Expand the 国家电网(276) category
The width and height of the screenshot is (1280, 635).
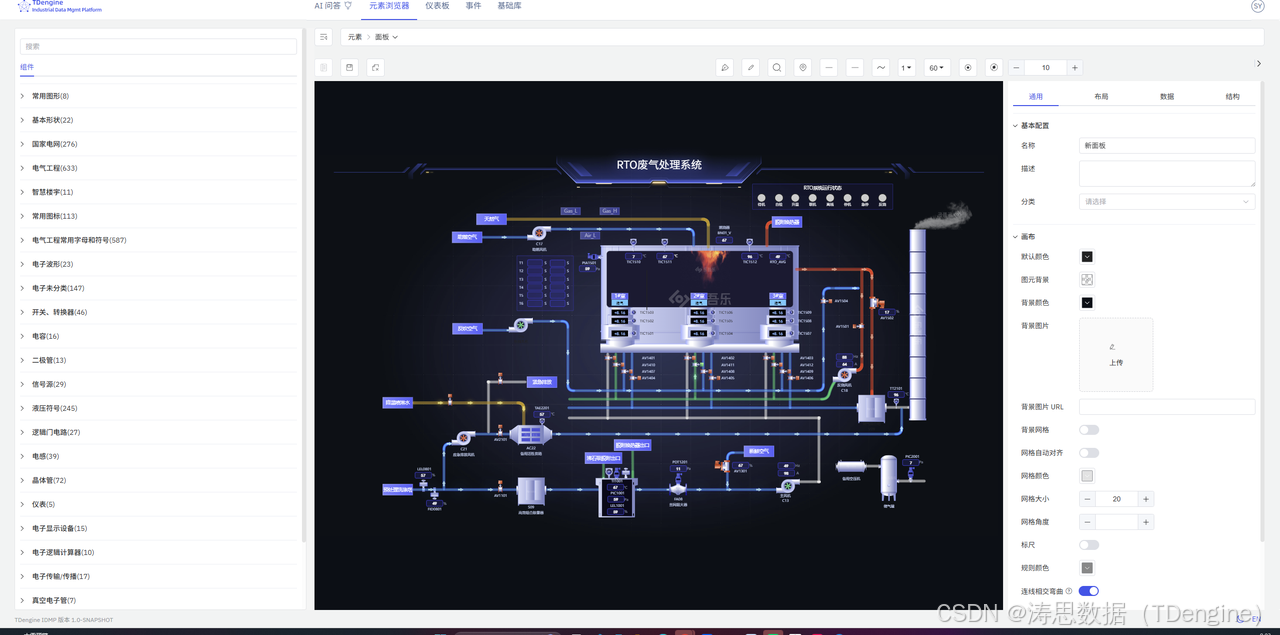[x=22, y=144]
